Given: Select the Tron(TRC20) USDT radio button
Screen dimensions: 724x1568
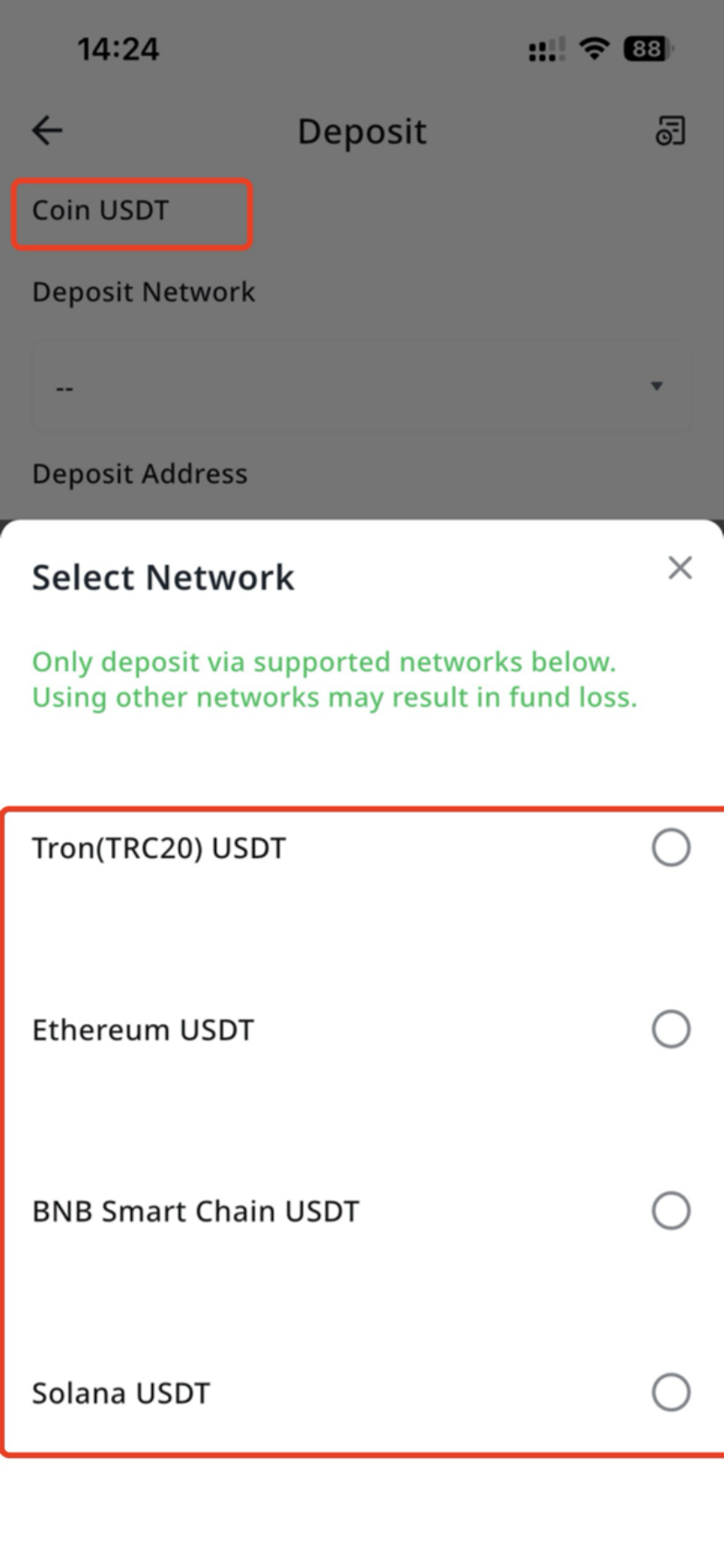Looking at the screenshot, I should (671, 848).
